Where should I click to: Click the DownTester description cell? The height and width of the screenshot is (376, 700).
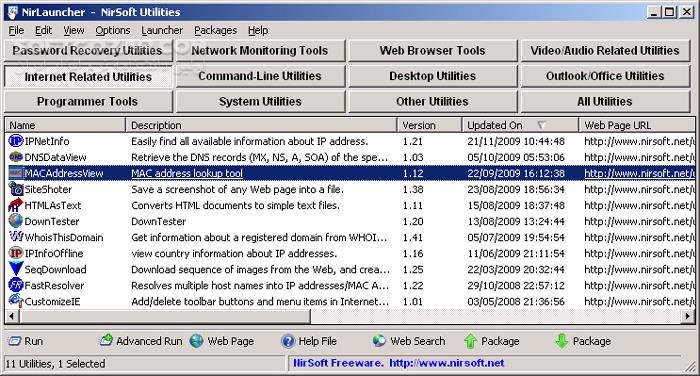click(158, 221)
